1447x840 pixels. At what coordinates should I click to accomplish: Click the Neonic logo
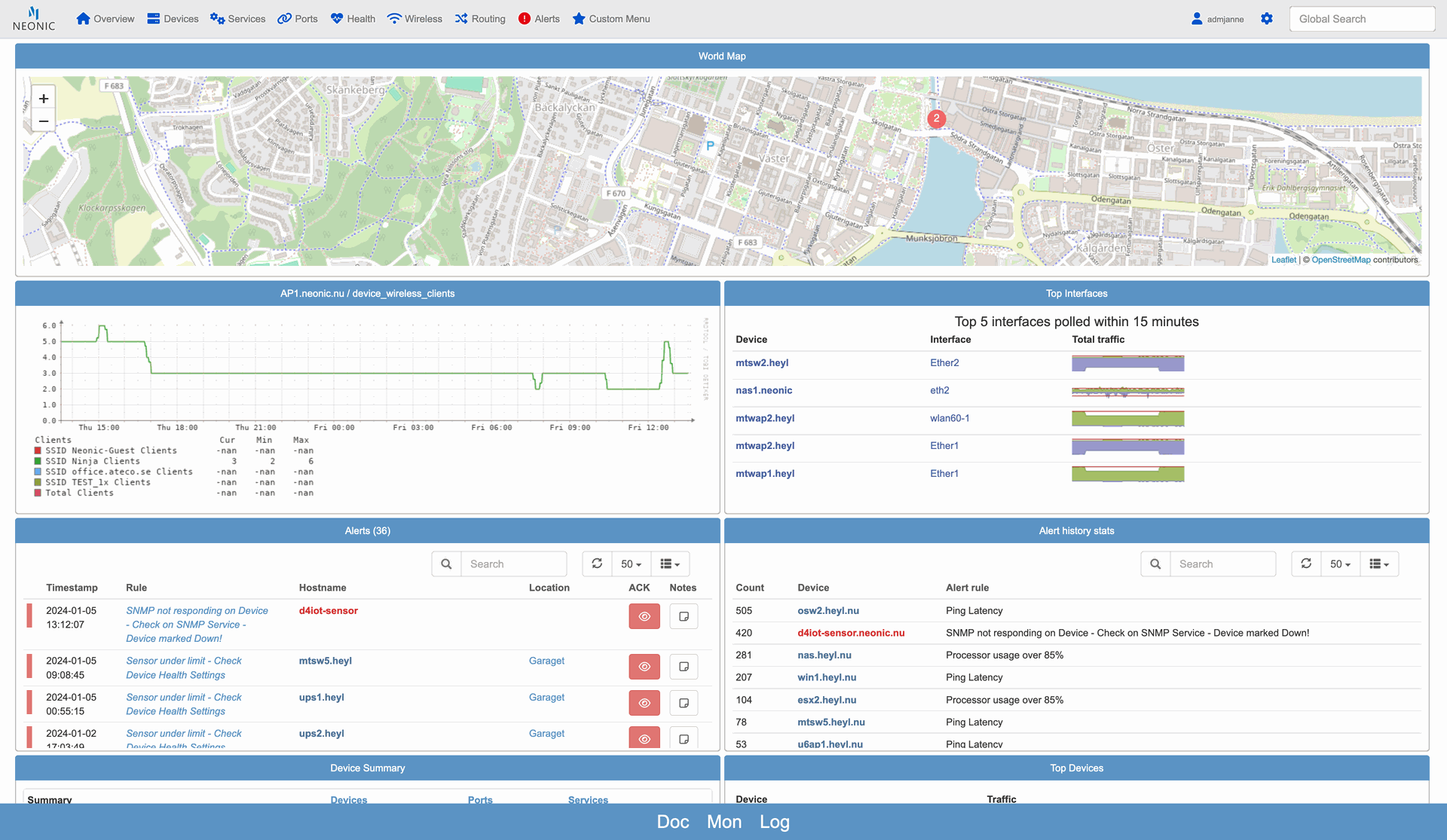coord(34,19)
